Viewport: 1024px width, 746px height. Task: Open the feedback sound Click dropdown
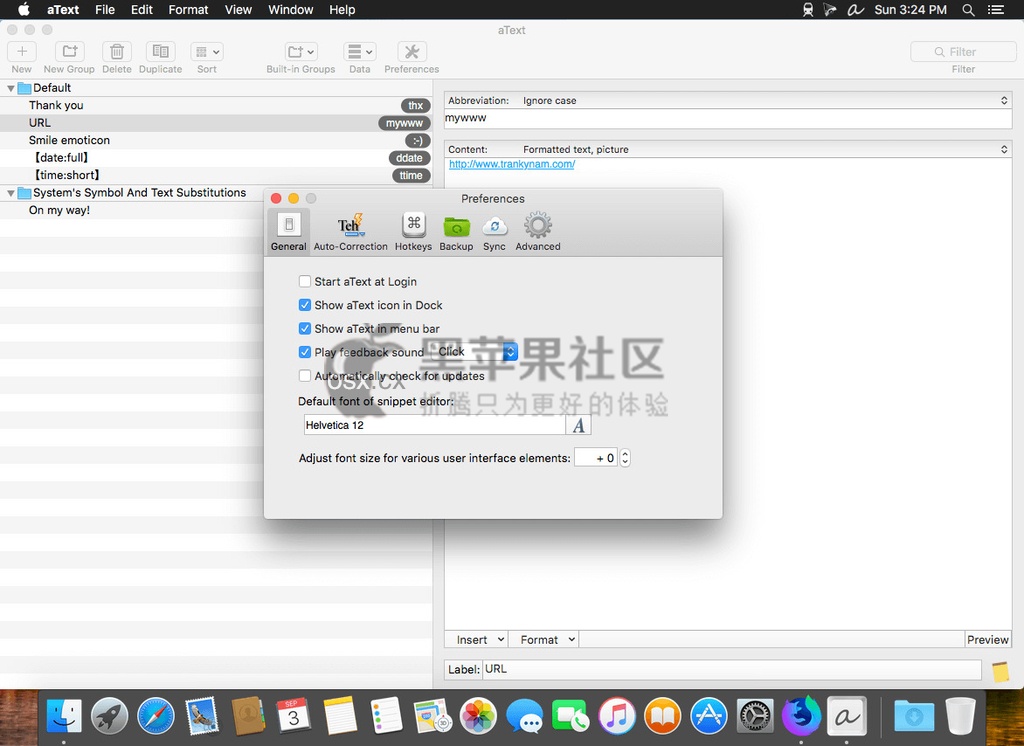(475, 352)
